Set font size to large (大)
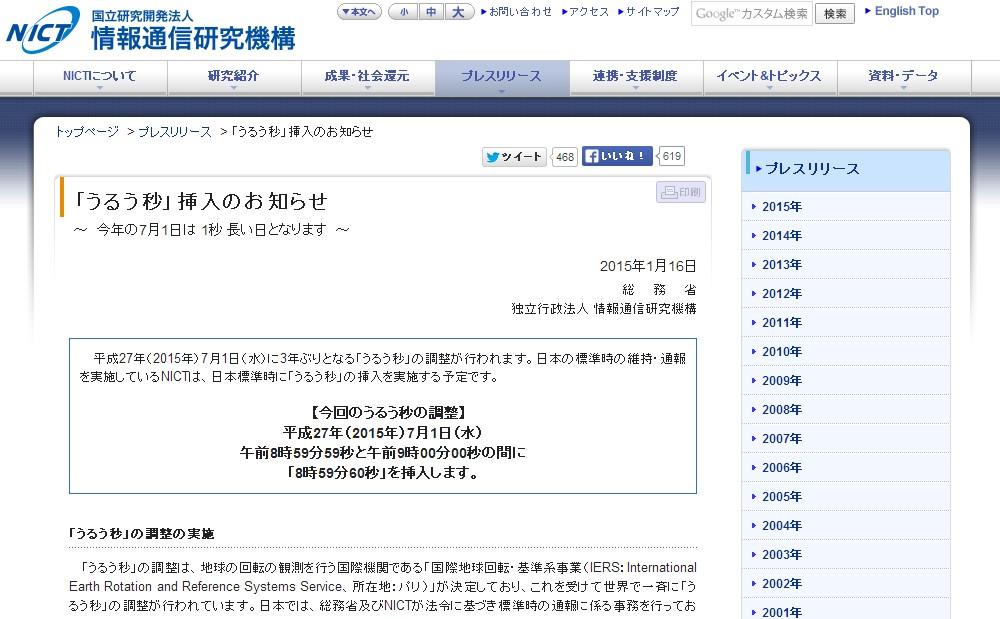Screen dimensions: 1000x619 coord(457,12)
